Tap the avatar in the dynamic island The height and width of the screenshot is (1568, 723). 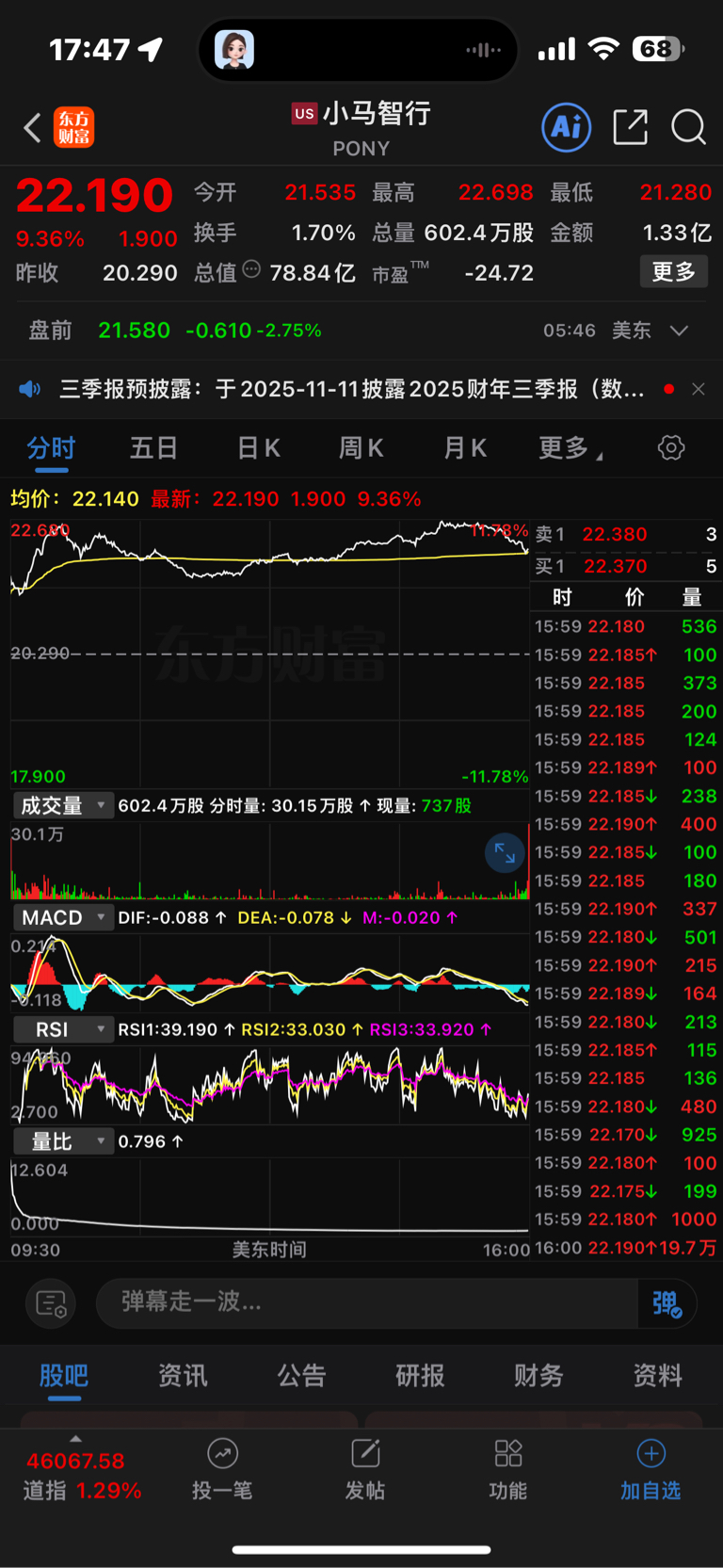click(x=234, y=49)
